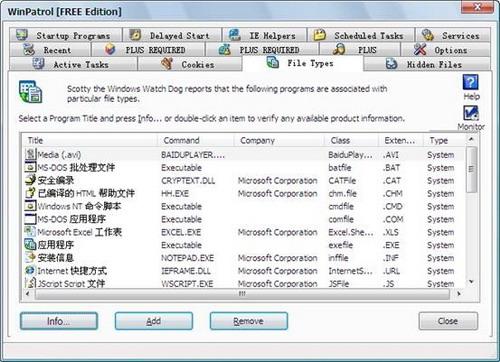500x362 pixels.
Task: Open the Services tab
Action: tap(453, 35)
